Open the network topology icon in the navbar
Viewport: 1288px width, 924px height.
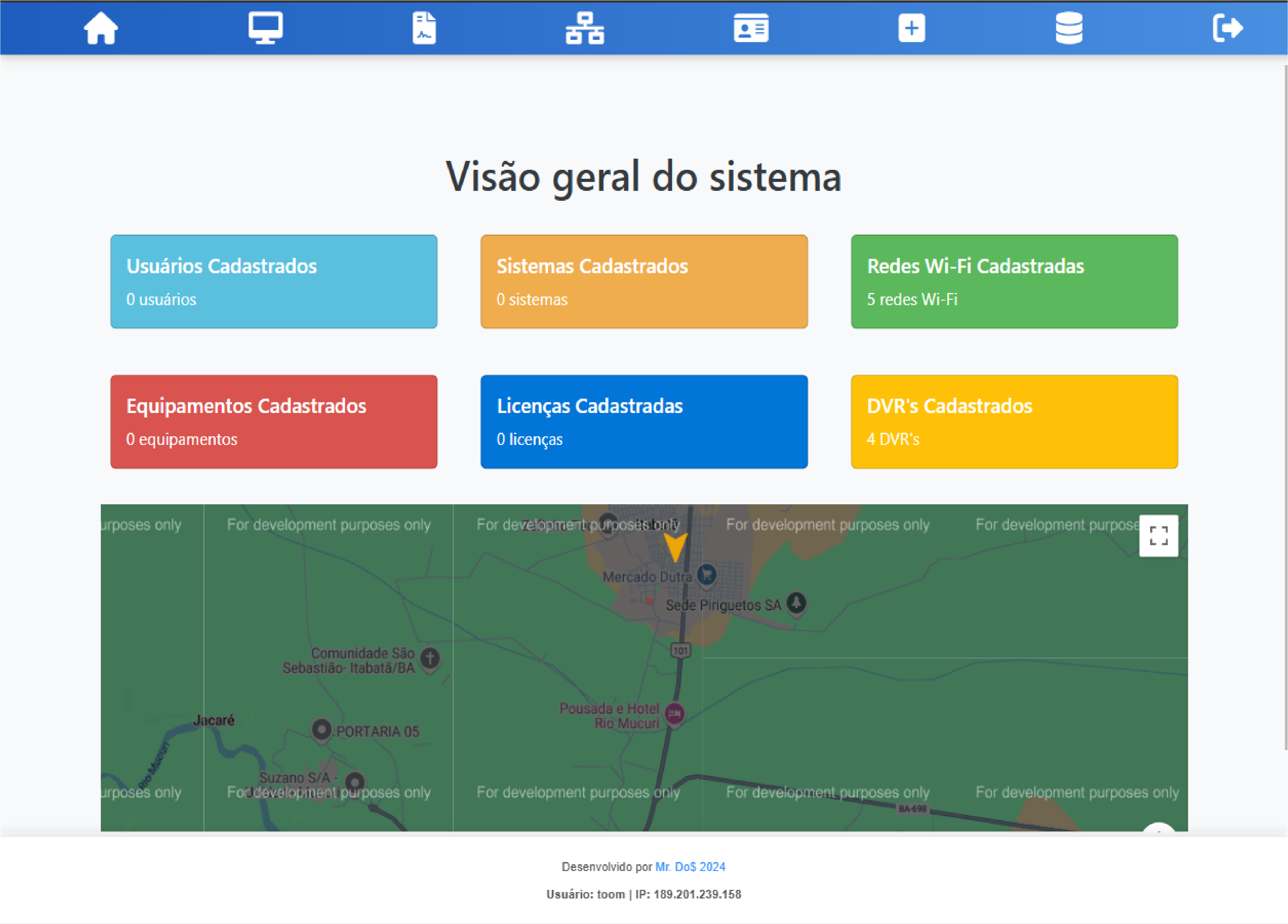tap(586, 28)
